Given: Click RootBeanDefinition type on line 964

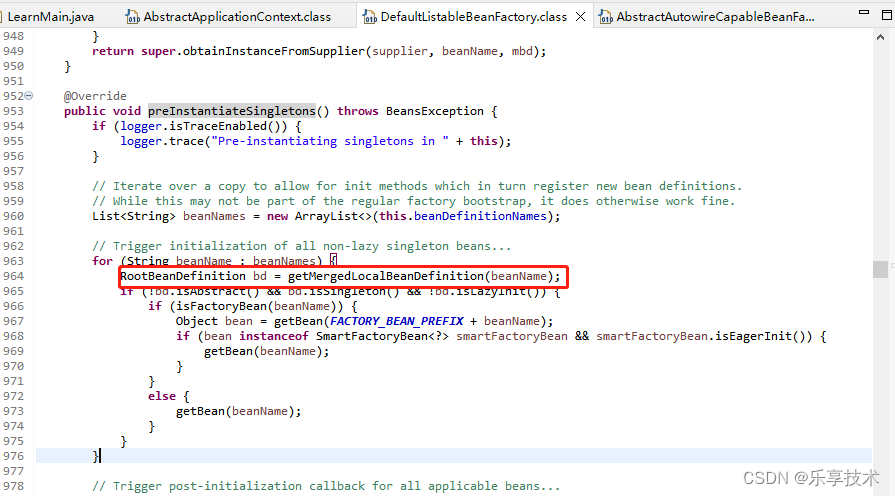Looking at the screenshot, I should coord(183,276).
